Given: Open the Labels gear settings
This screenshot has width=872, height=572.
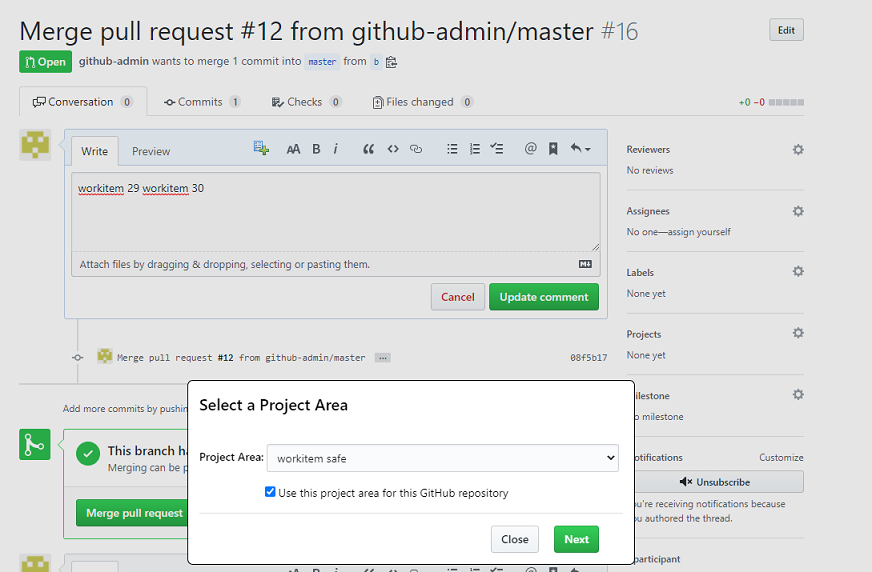Looking at the screenshot, I should tap(798, 271).
